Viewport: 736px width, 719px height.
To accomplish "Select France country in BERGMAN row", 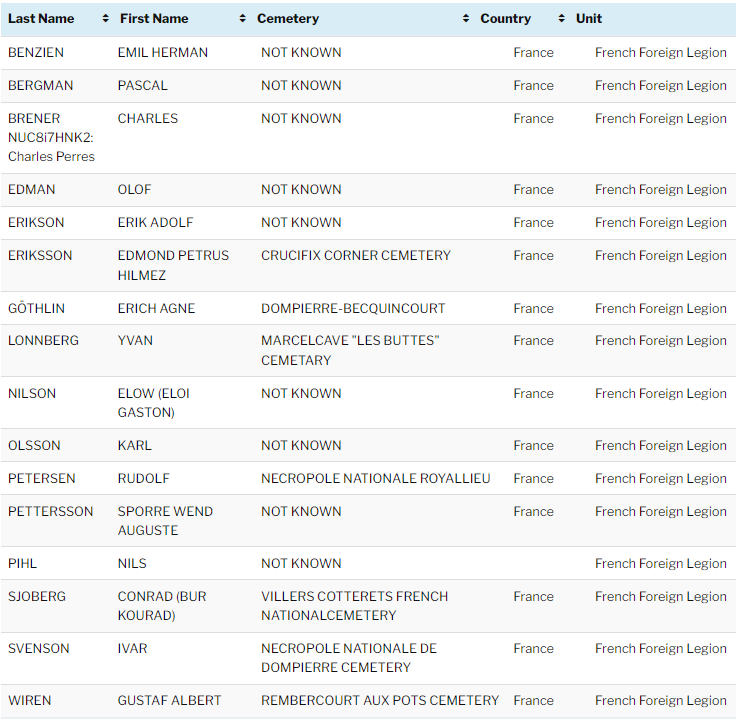I will [533, 85].
